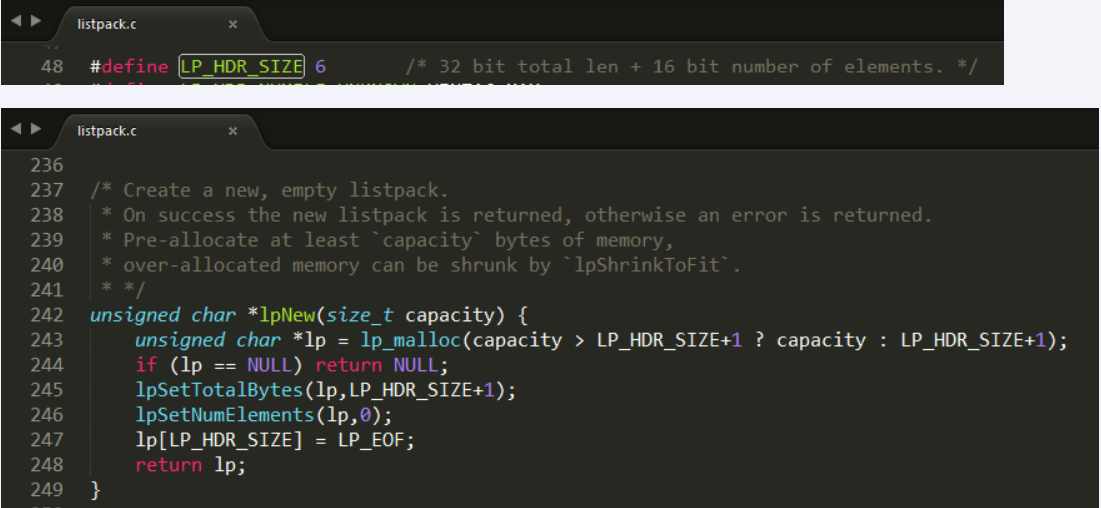The width and height of the screenshot is (1101, 508).
Task: Click the left tab-navigation arrow in the lower pane
Action: pyautogui.click(x=15, y=129)
